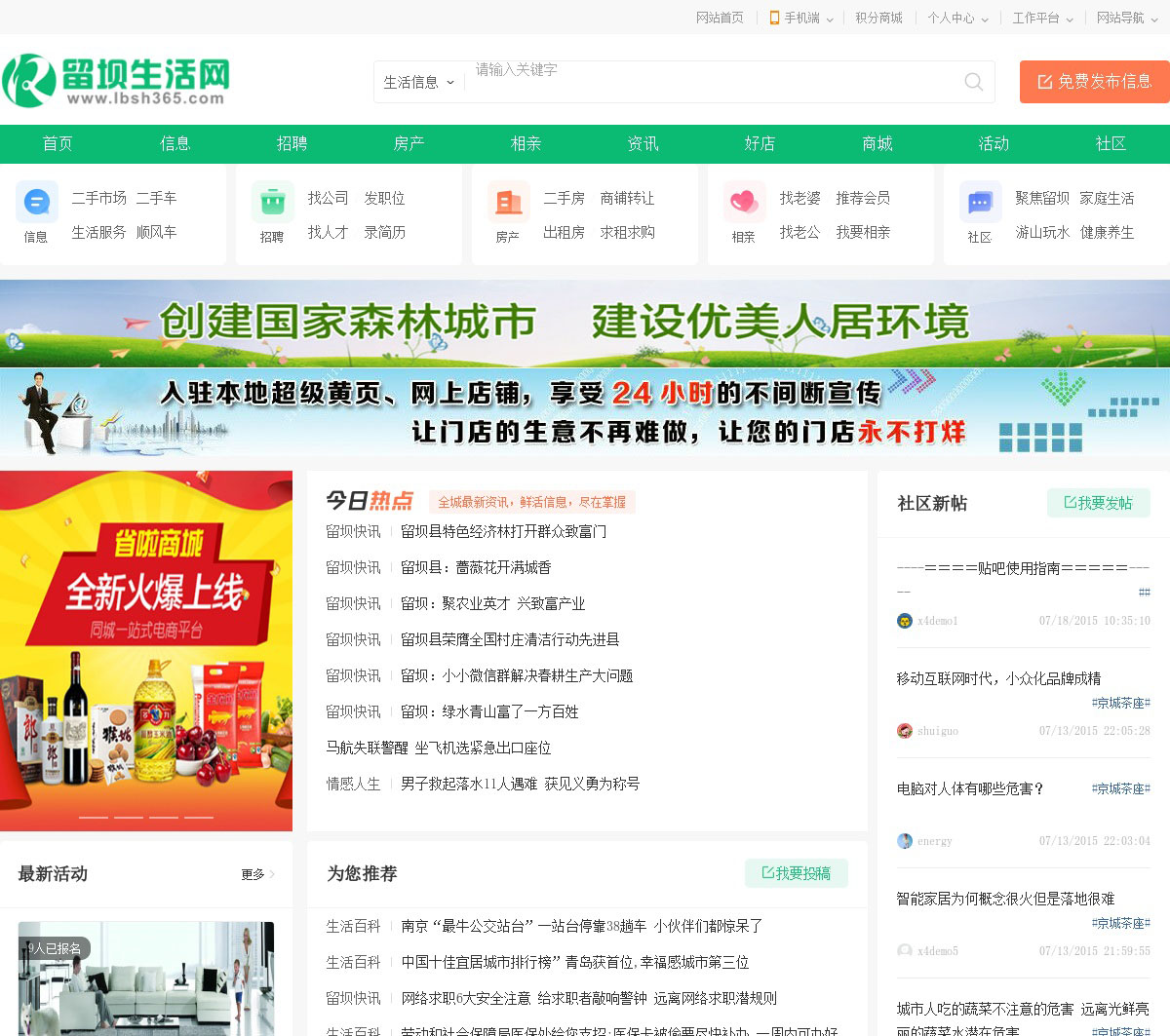This screenshot has height=1036, width=1170.
Task: Click the 创建国家森林城市 banner
Action: pyautogui.click(x=585, y=323)
